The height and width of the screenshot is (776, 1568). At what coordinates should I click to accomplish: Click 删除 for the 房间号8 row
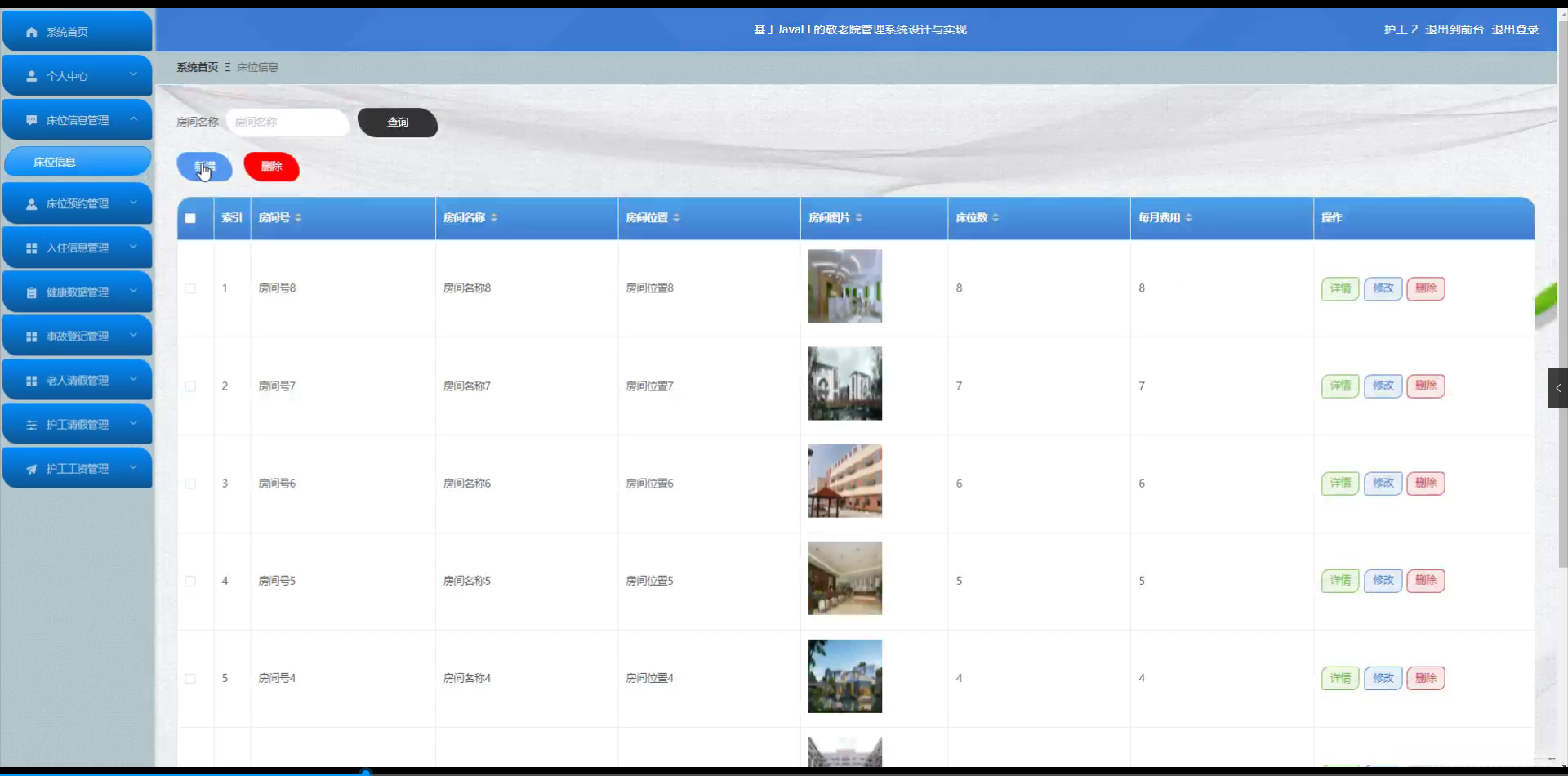[x=1426, y=288]
